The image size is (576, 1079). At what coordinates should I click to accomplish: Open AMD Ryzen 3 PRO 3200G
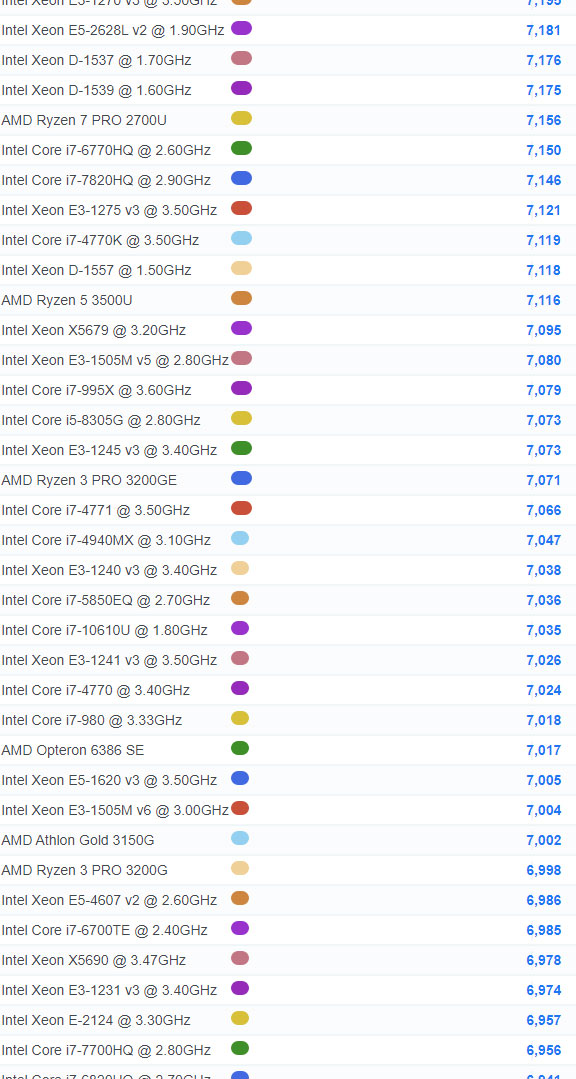tap(85, 870)
